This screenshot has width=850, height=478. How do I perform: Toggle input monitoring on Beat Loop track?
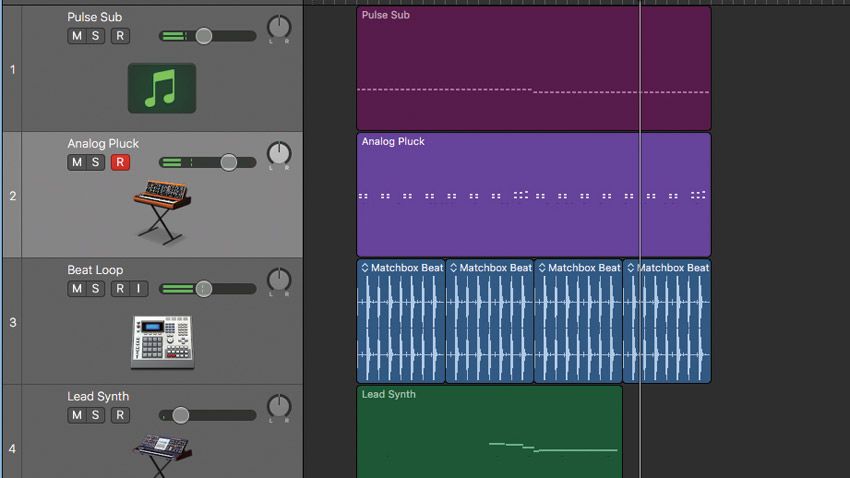139,288
